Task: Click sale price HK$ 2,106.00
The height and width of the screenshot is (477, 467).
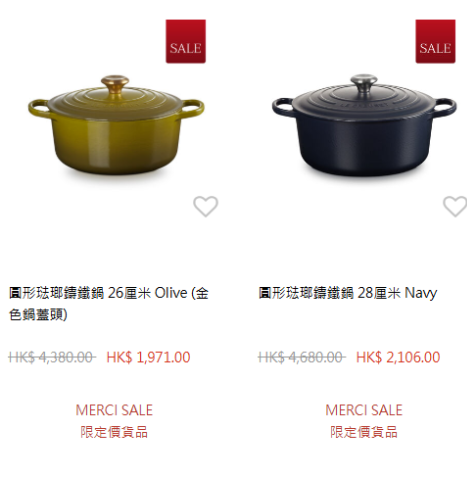Action: click(x=398, y=357)
